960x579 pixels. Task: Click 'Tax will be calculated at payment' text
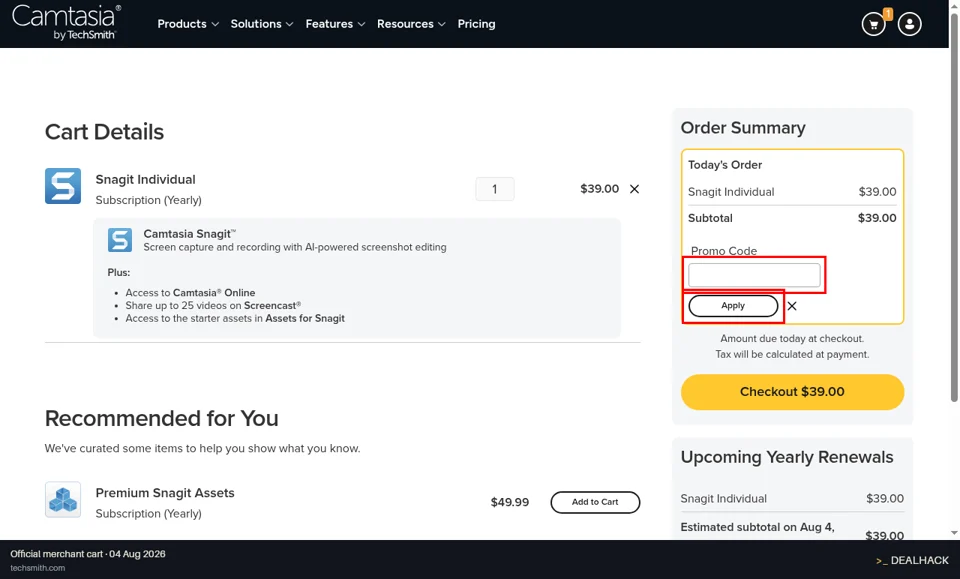point(792,354)
